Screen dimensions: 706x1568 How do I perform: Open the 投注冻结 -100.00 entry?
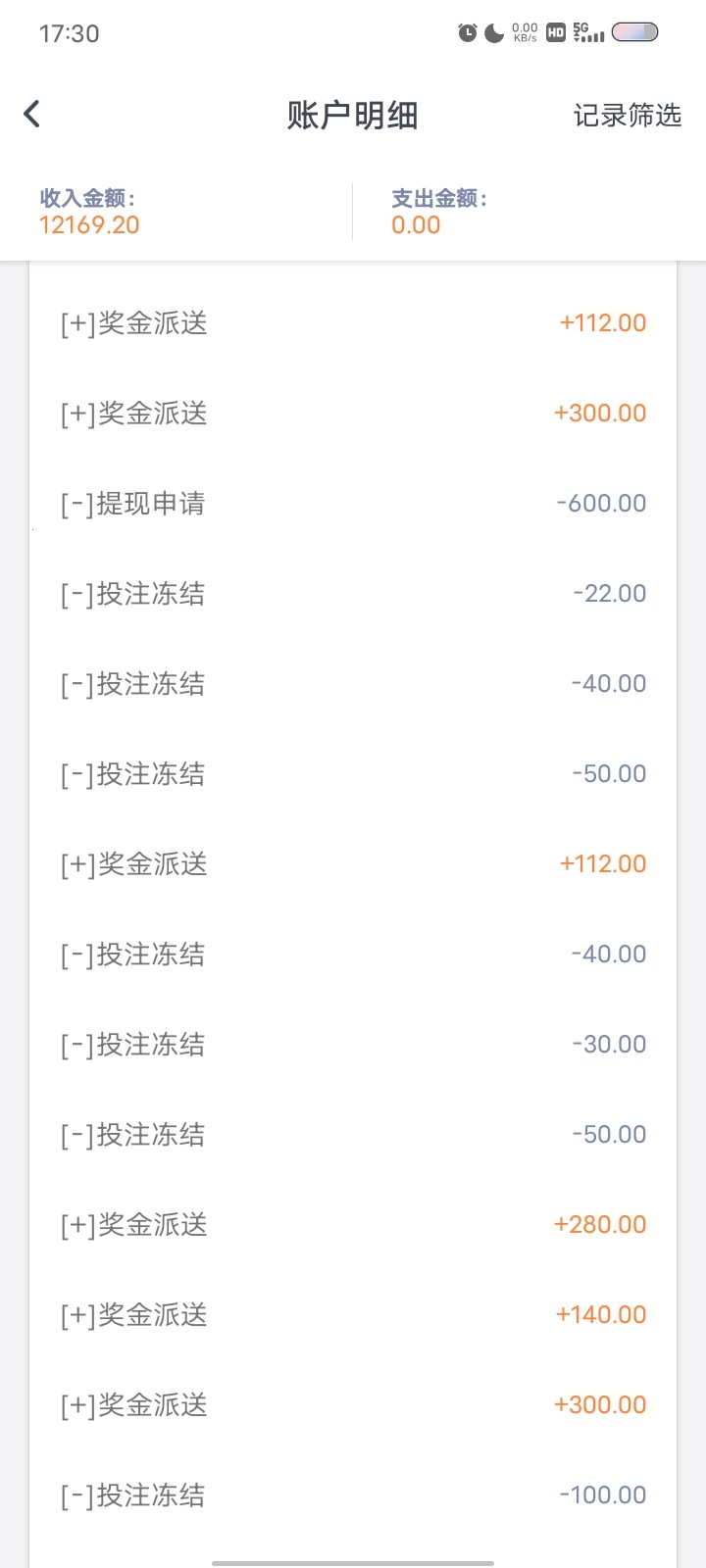(x=353, y=1495)
